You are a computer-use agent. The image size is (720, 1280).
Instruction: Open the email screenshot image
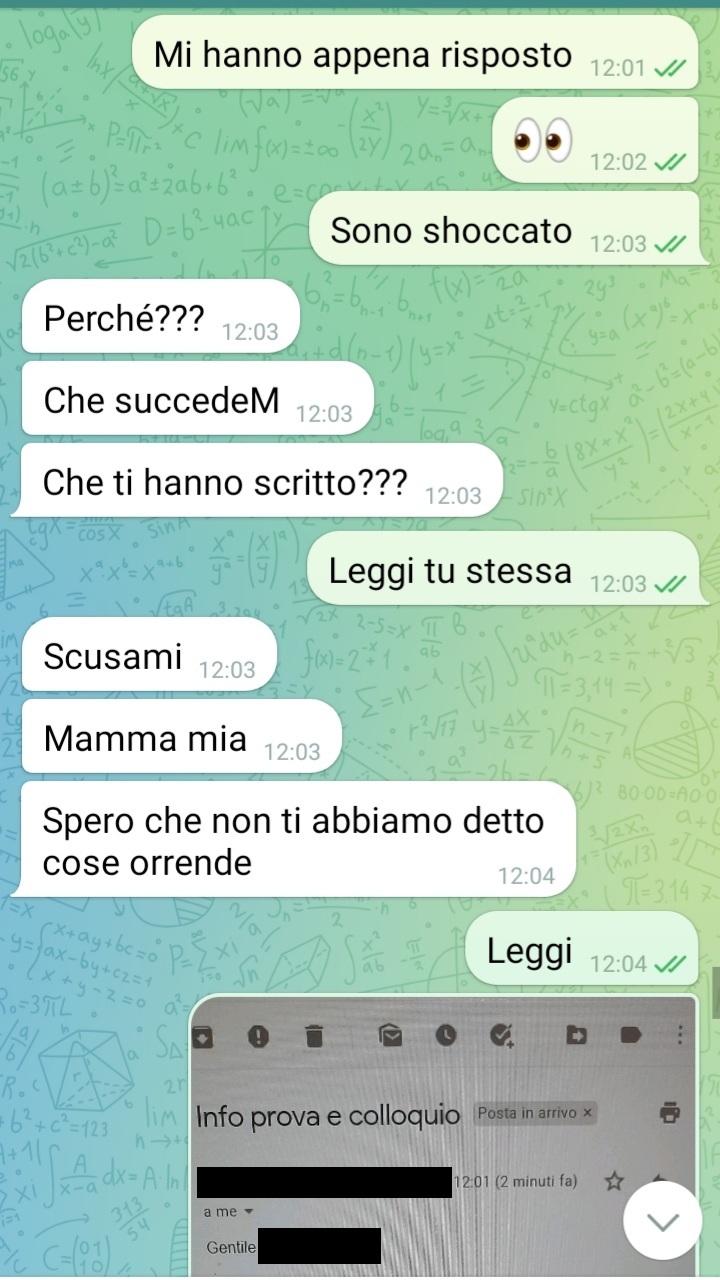pos(444,1134)
